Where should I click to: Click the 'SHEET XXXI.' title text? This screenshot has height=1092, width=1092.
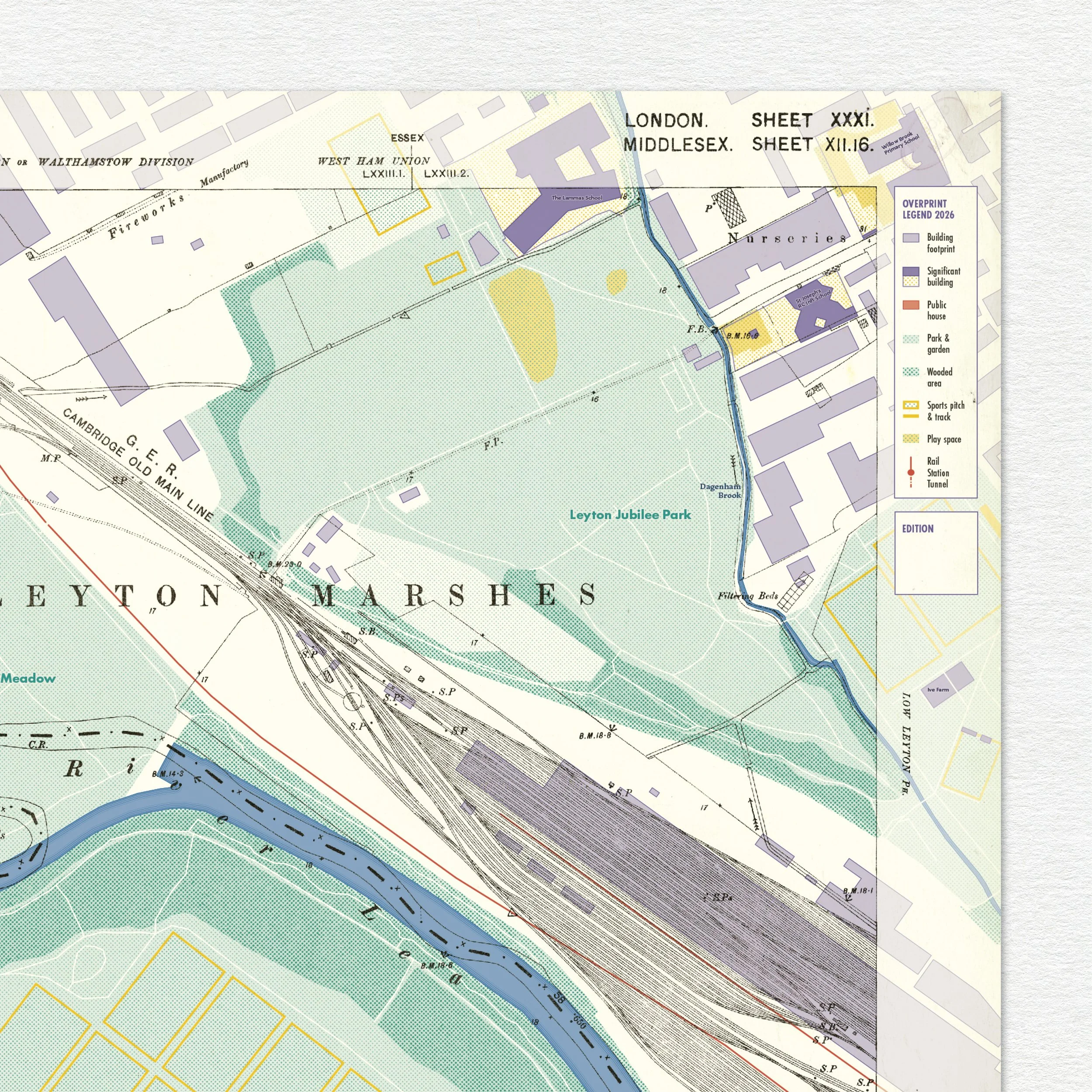pos(812,119)
